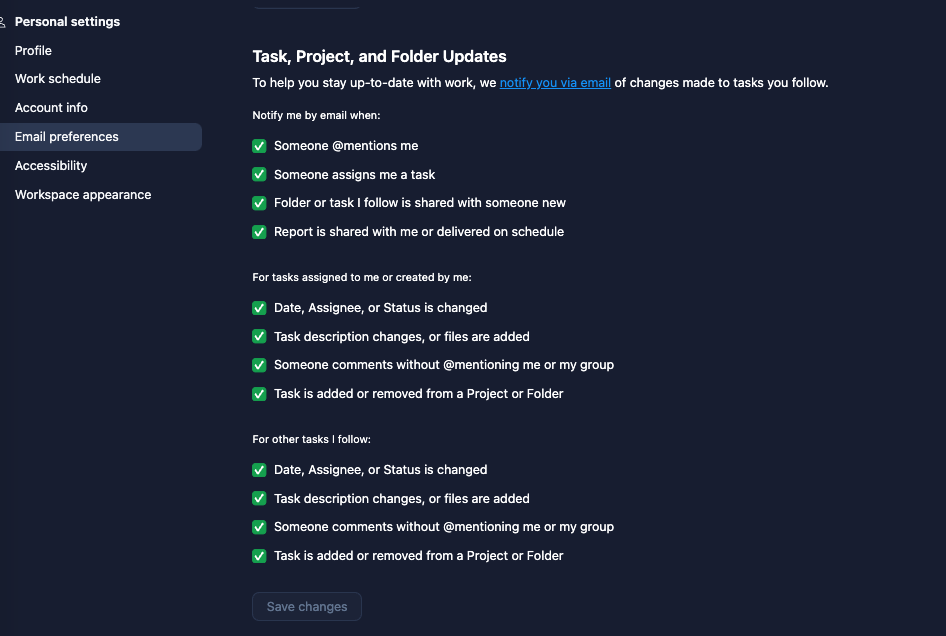Uncheck Date, Assignee, Status for other followed tasks
Viewport: 946px width, 636px height.
[x=259, y=470]
